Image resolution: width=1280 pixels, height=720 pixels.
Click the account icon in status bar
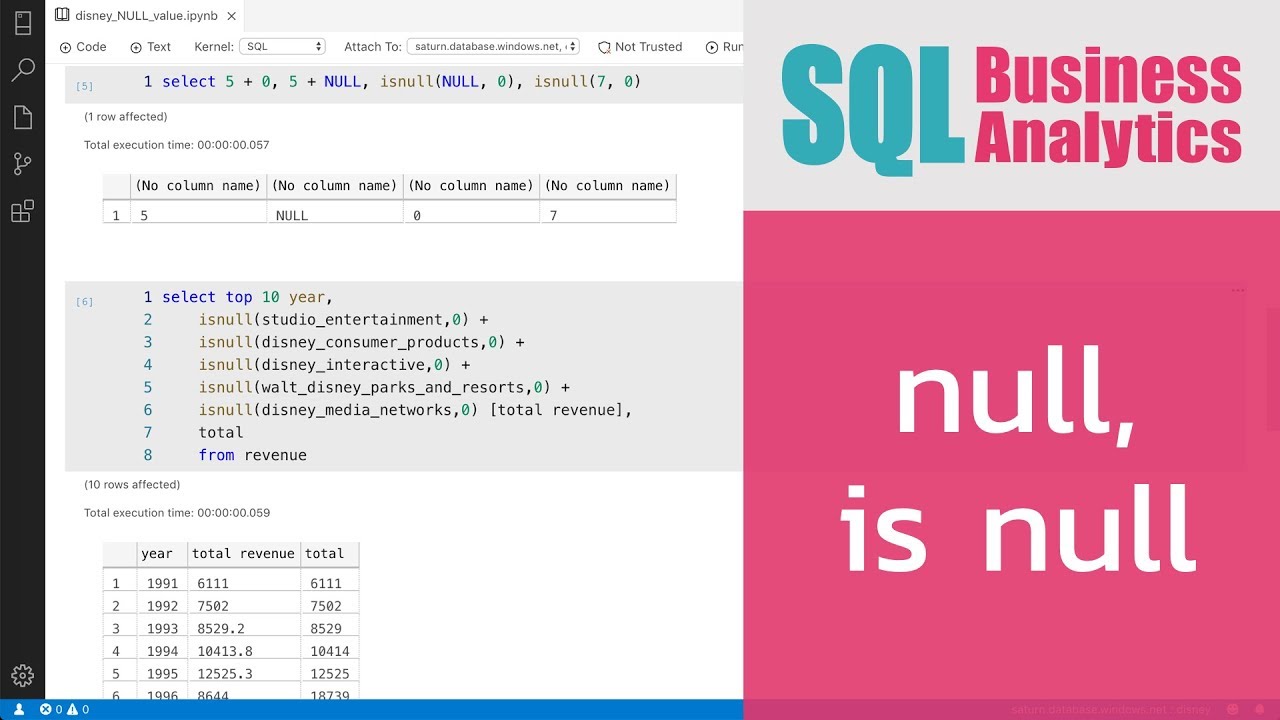pos(19,710)
